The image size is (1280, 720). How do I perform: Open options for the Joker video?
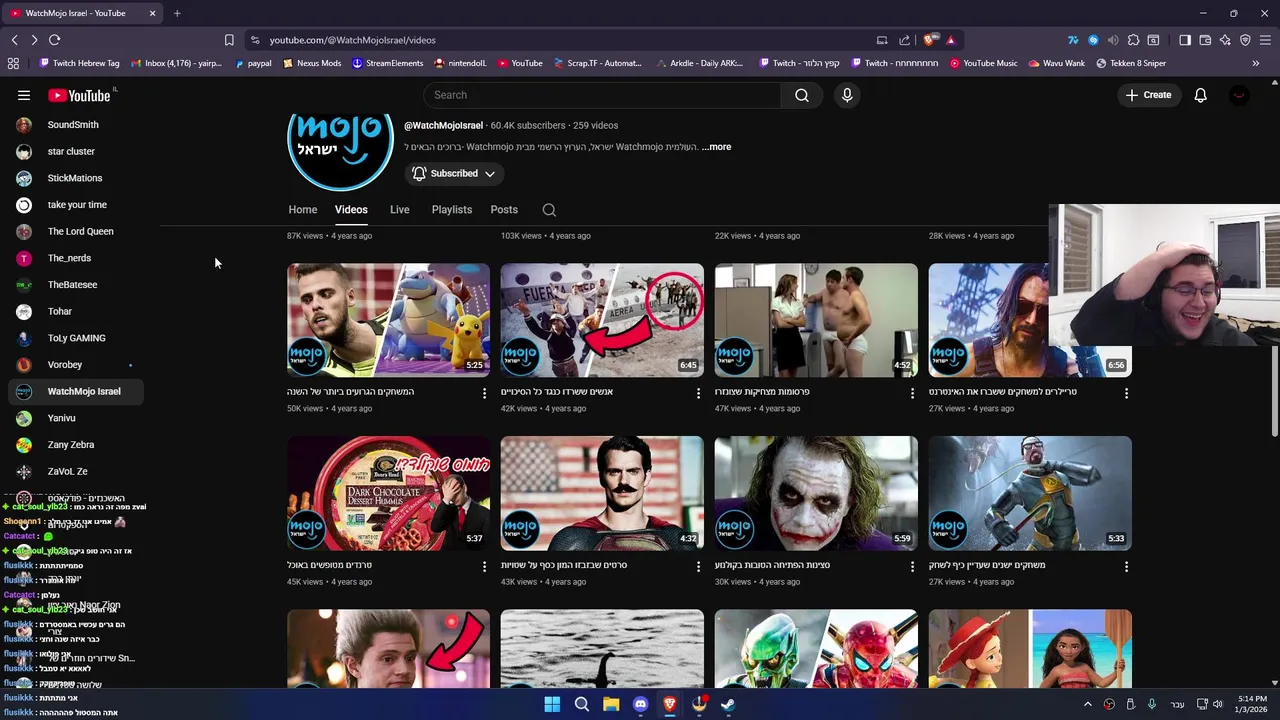click(x=912, y=566)
